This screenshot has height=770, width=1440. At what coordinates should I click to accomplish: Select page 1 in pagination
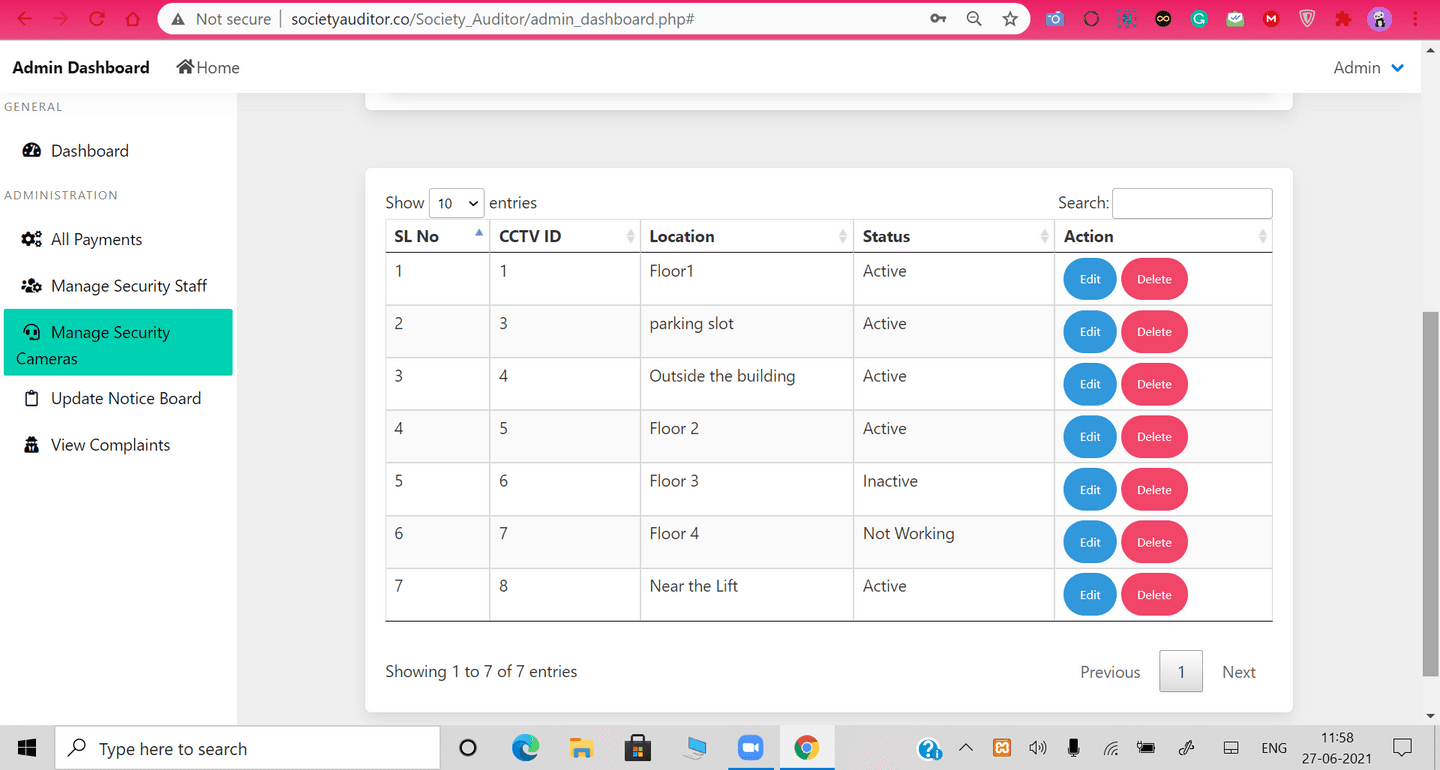point(1181,672)
